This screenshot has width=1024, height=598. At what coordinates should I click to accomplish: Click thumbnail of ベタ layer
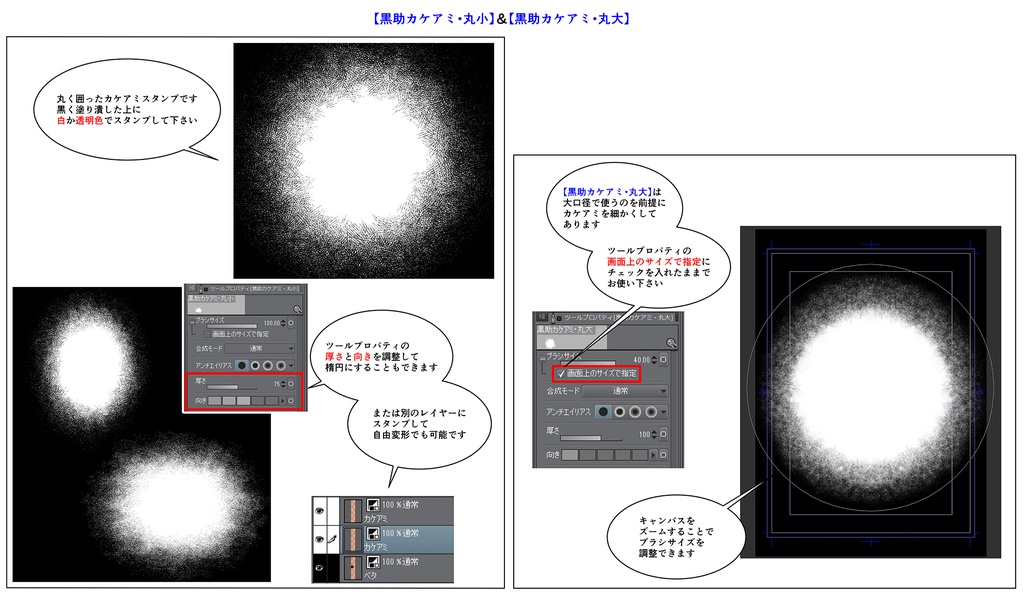pos(353,567)
